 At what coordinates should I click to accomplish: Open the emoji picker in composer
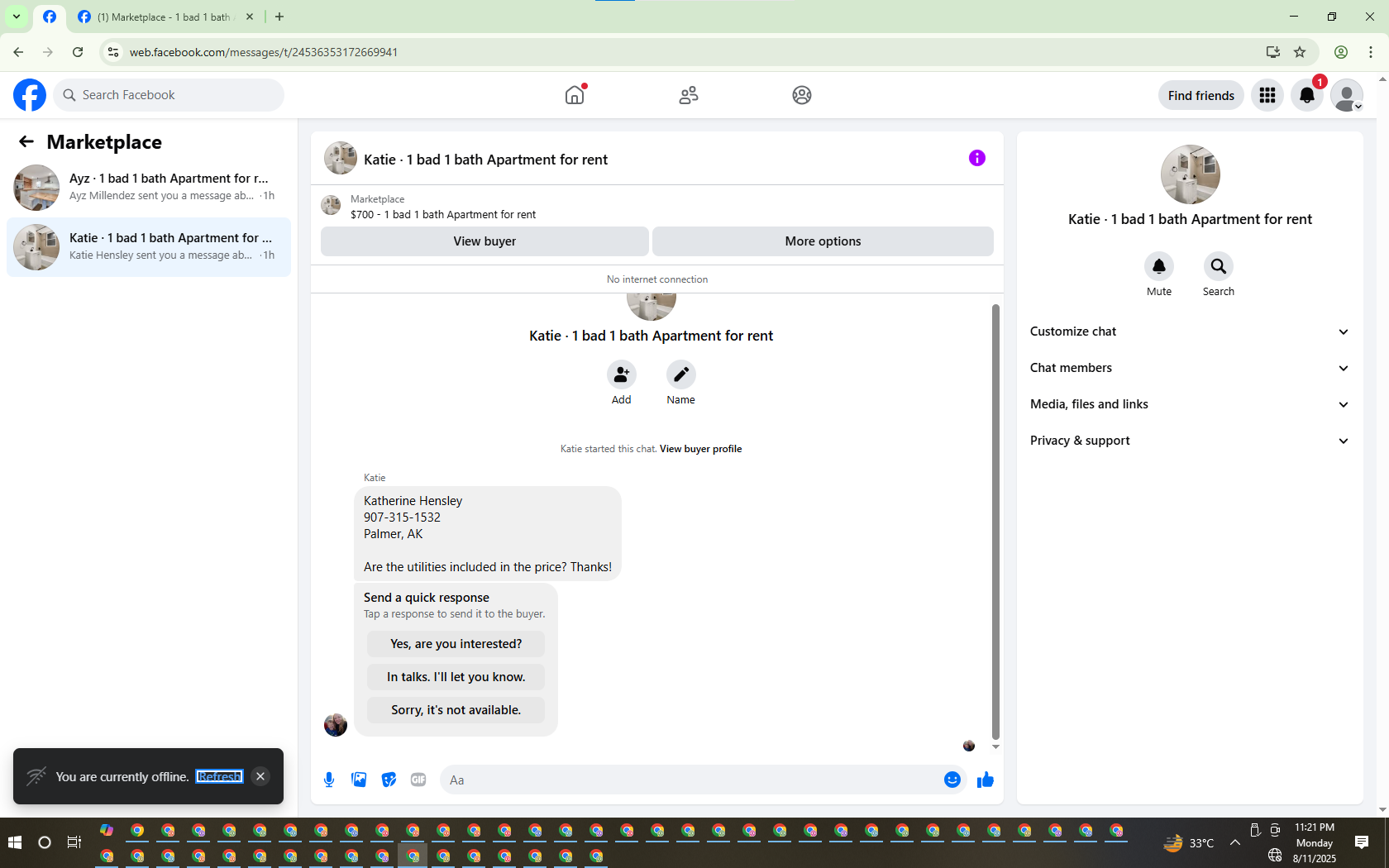click(x=952, y=780)
